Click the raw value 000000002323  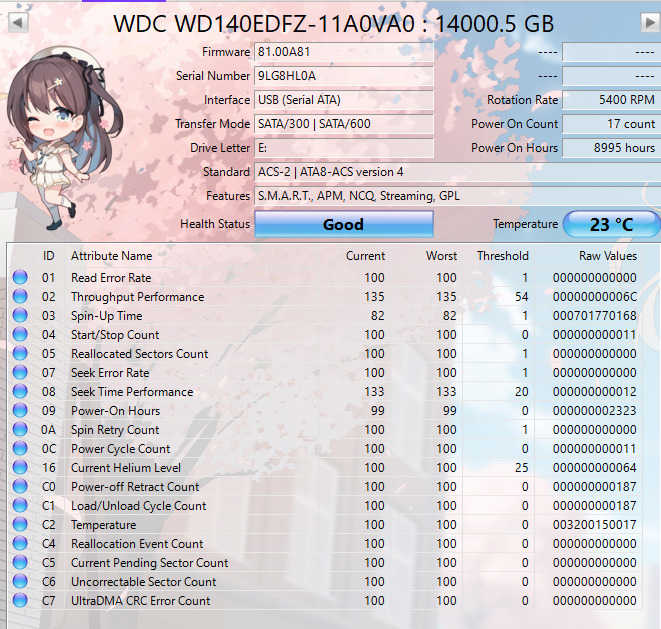595,411
